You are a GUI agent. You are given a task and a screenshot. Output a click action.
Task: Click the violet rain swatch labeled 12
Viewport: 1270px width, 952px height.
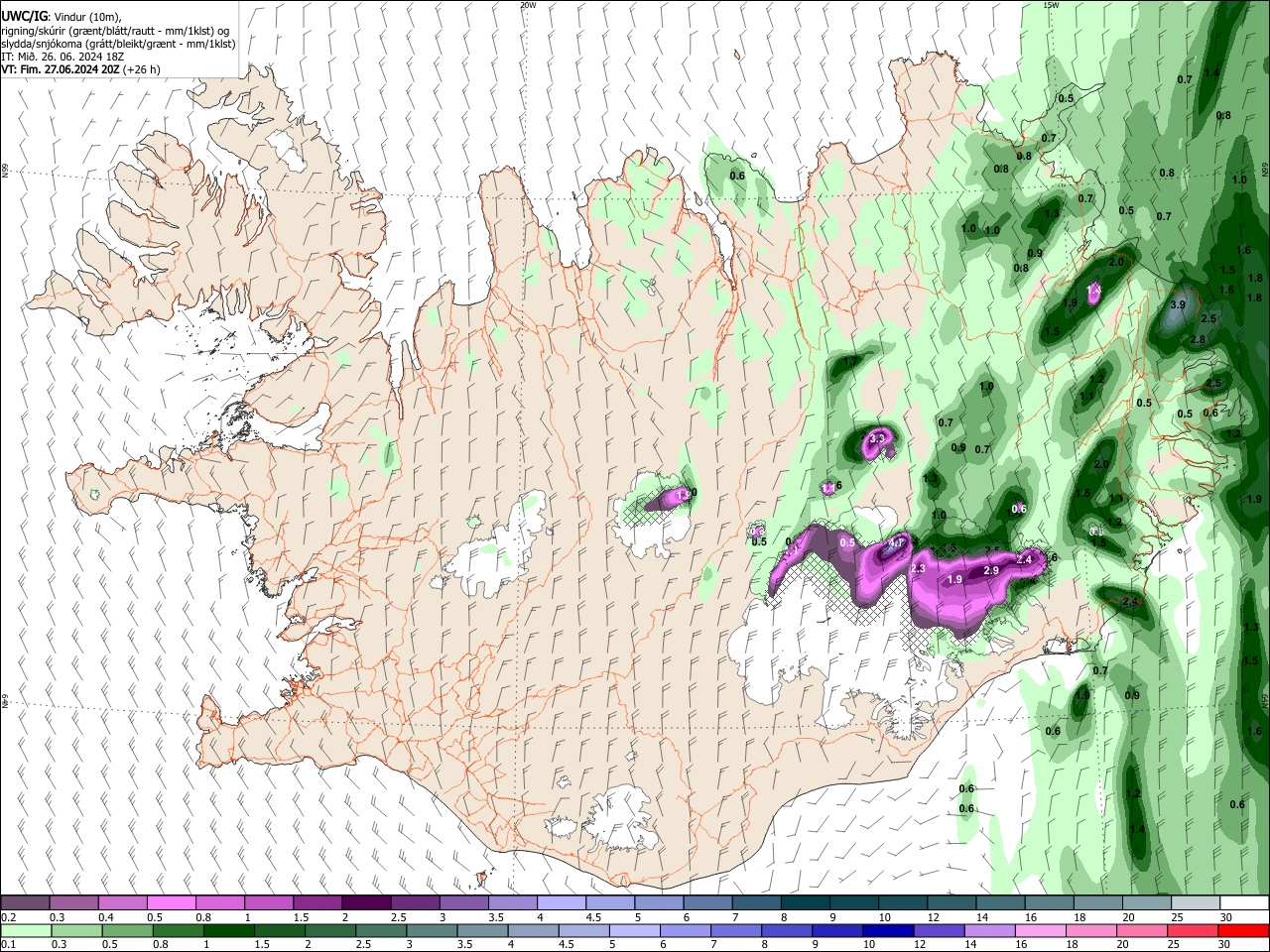coord(939,931)
